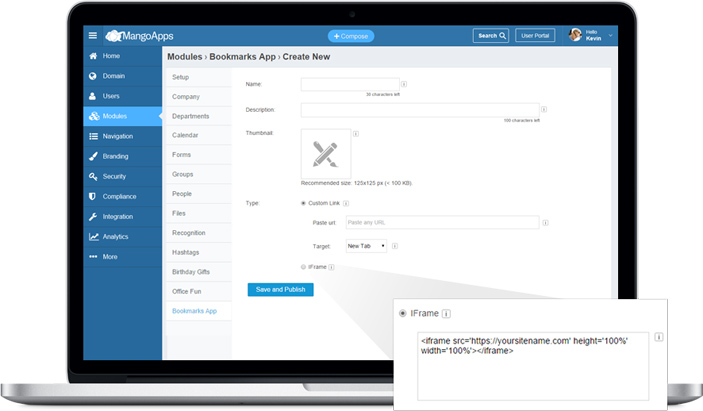Click info icon next to enlarged IFrame label
The height and width of the screenshot is (411, 703).
[446, 314]
